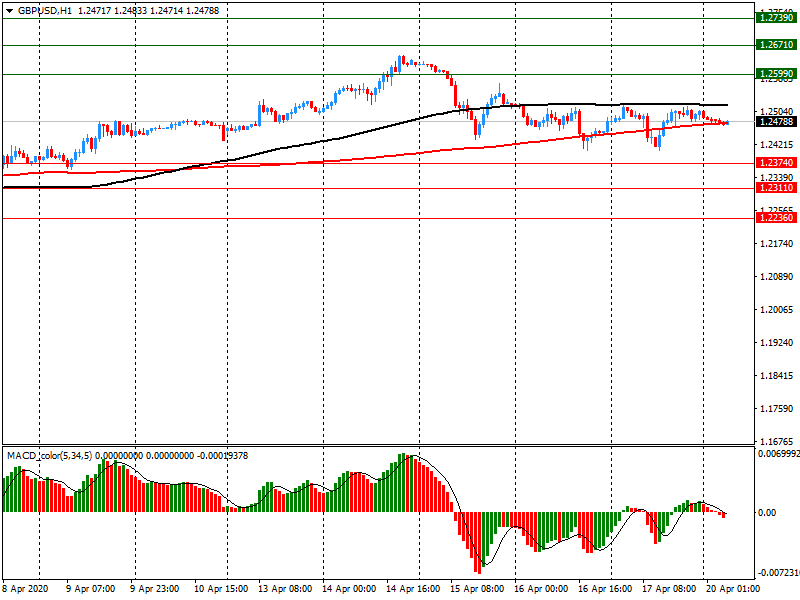
Task: Select the 16 Apr 16:00 time label
Action: click(604, 589)
